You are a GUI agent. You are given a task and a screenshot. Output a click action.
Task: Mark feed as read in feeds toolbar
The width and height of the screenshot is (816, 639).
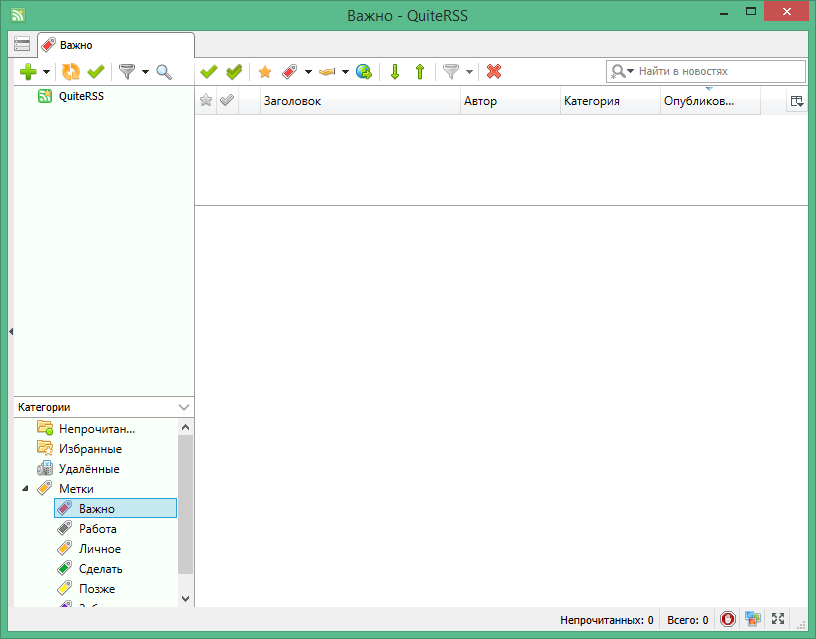pyautogui.click(x=96, y=72)
